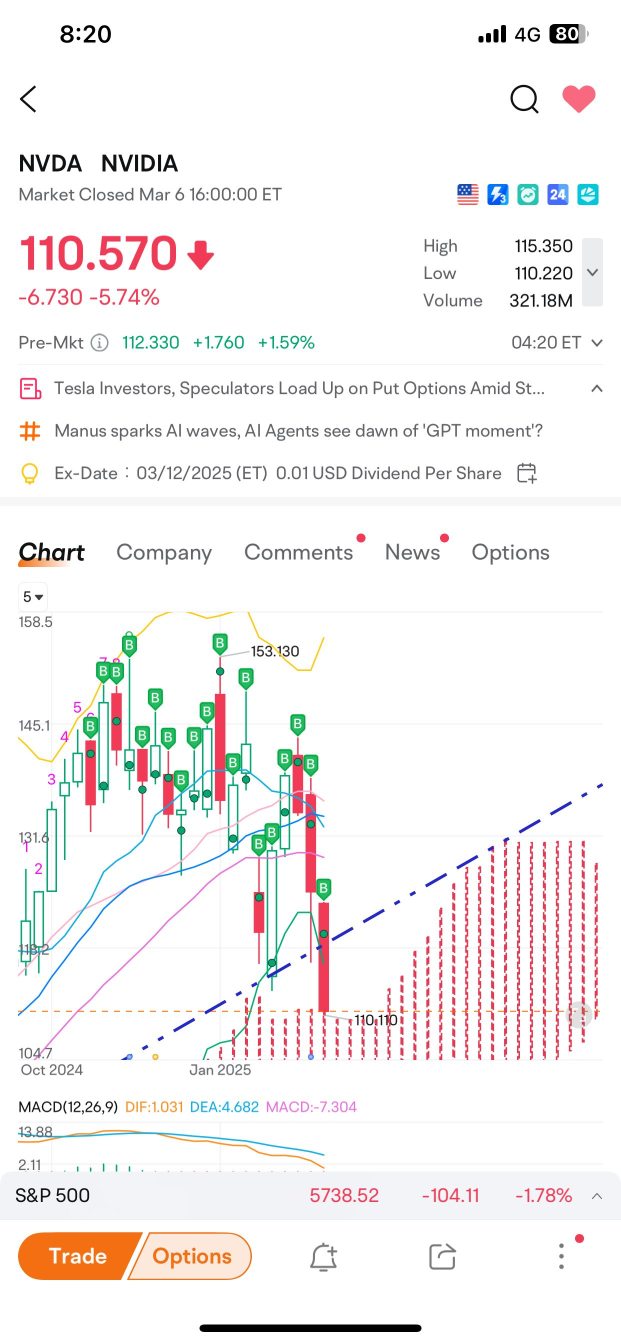This screenshot has width=621, height=1344.
Task: Open the chart interval 5 dropdown
Action: 33,597
